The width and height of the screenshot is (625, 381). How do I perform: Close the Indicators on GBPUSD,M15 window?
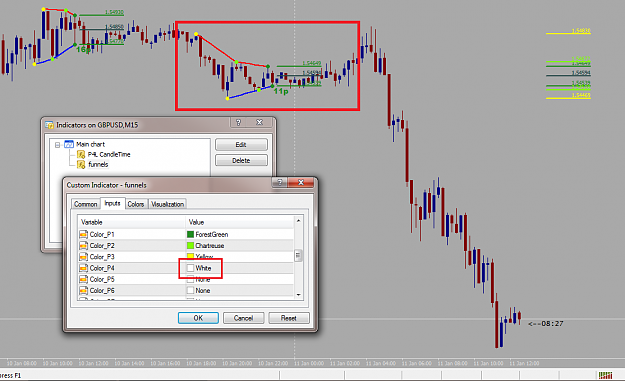(259, 122)
